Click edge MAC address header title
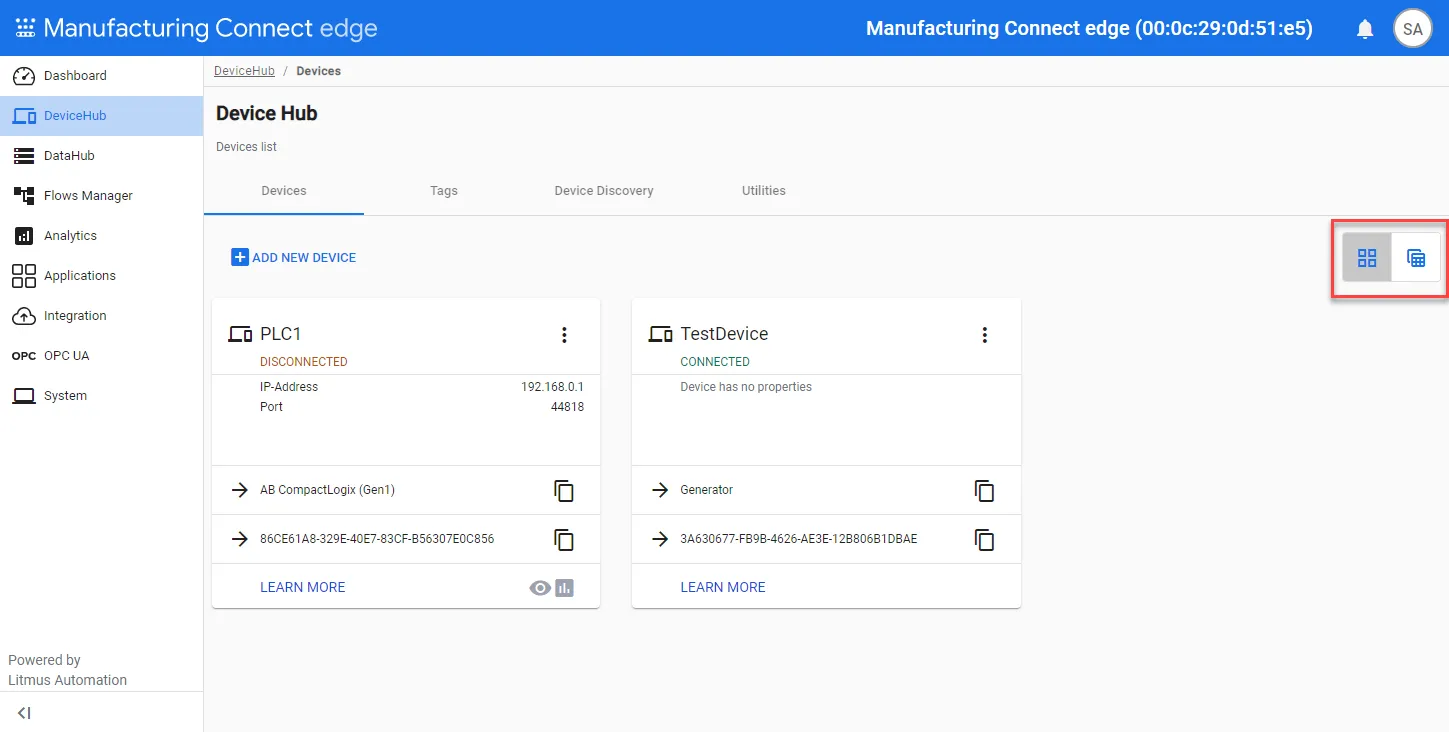The width and height of the screenshot is (1449, 732). pos(1089,29)
